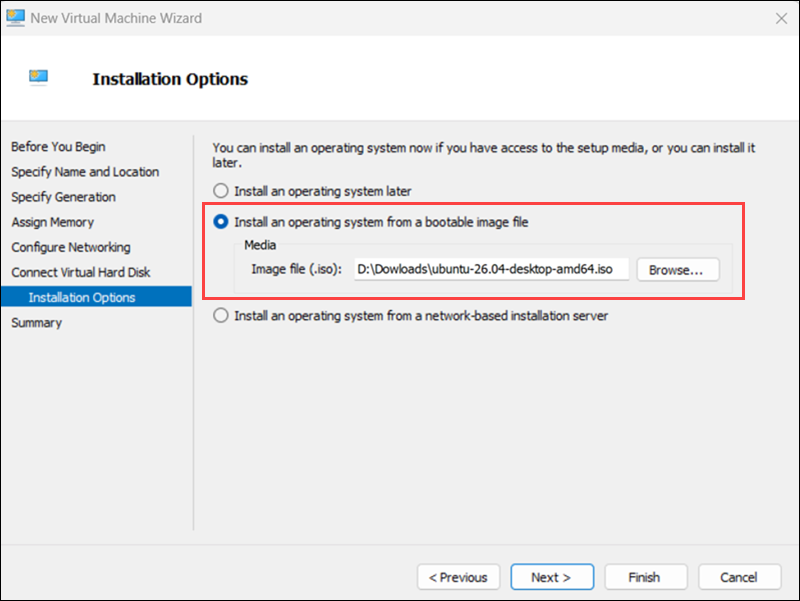Cancel the wizard
Screen dimensions: 800x601
point(740,577)
